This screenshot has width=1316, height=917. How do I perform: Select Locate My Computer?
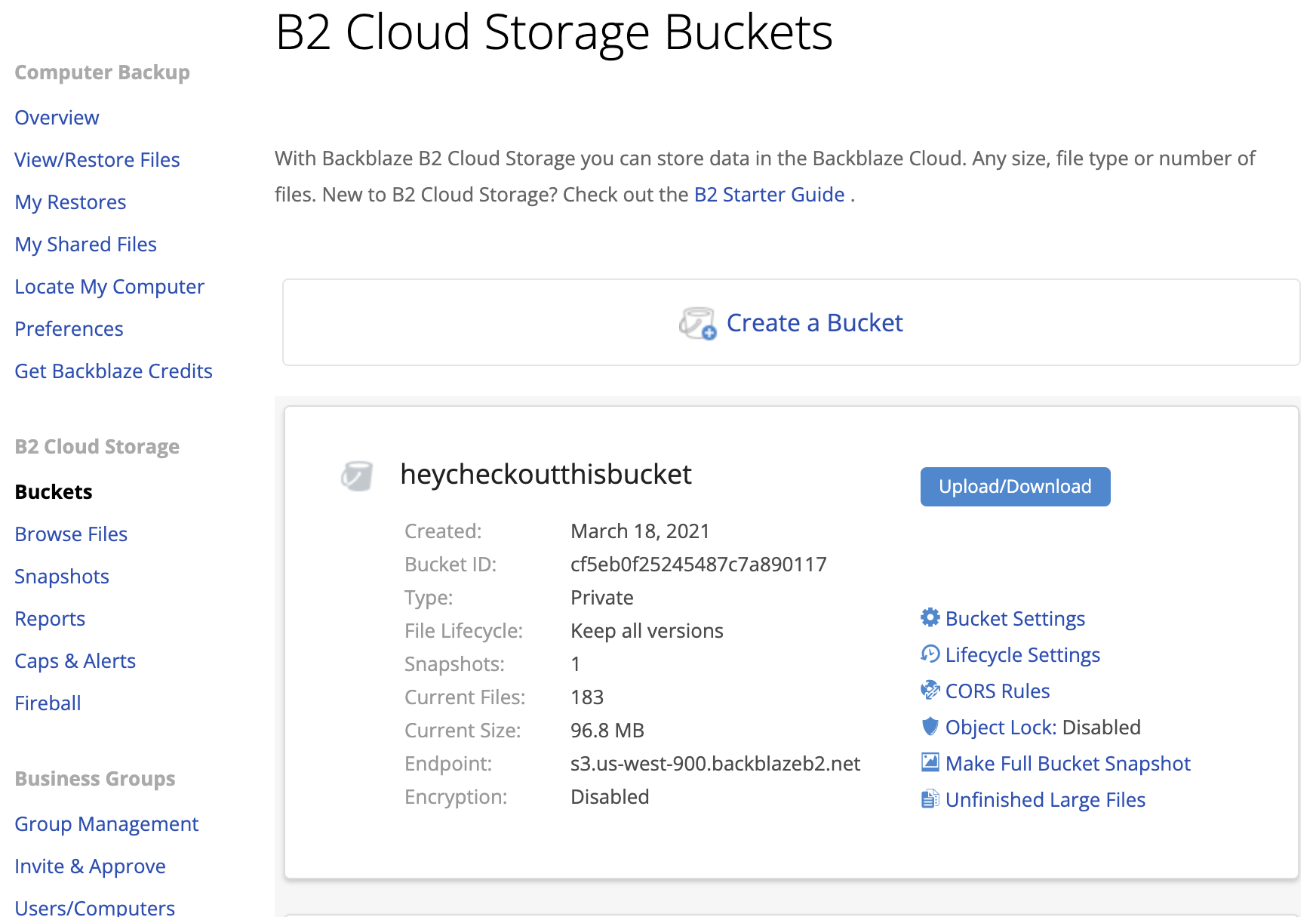pos(109,287)
